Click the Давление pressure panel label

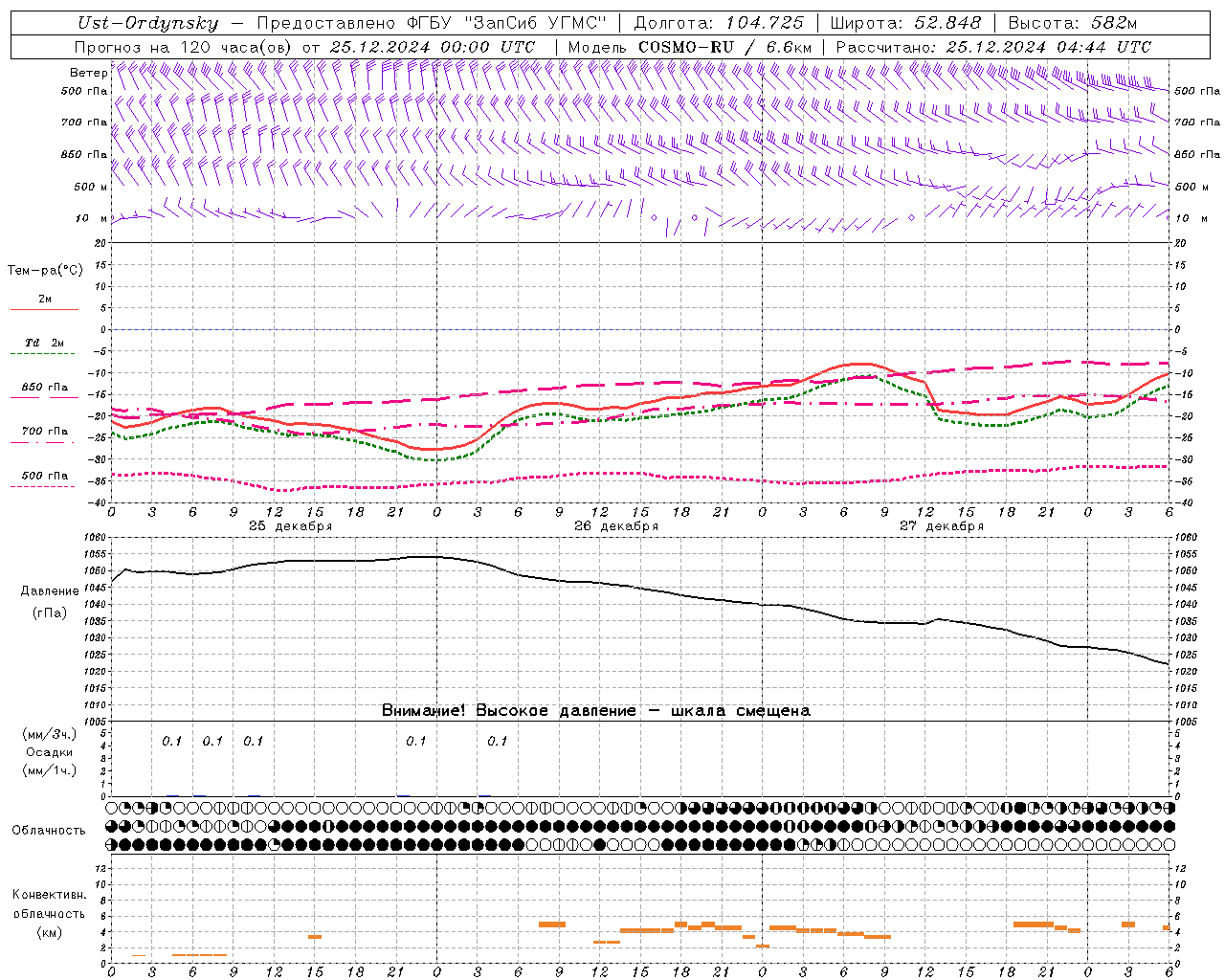point(50,591)
